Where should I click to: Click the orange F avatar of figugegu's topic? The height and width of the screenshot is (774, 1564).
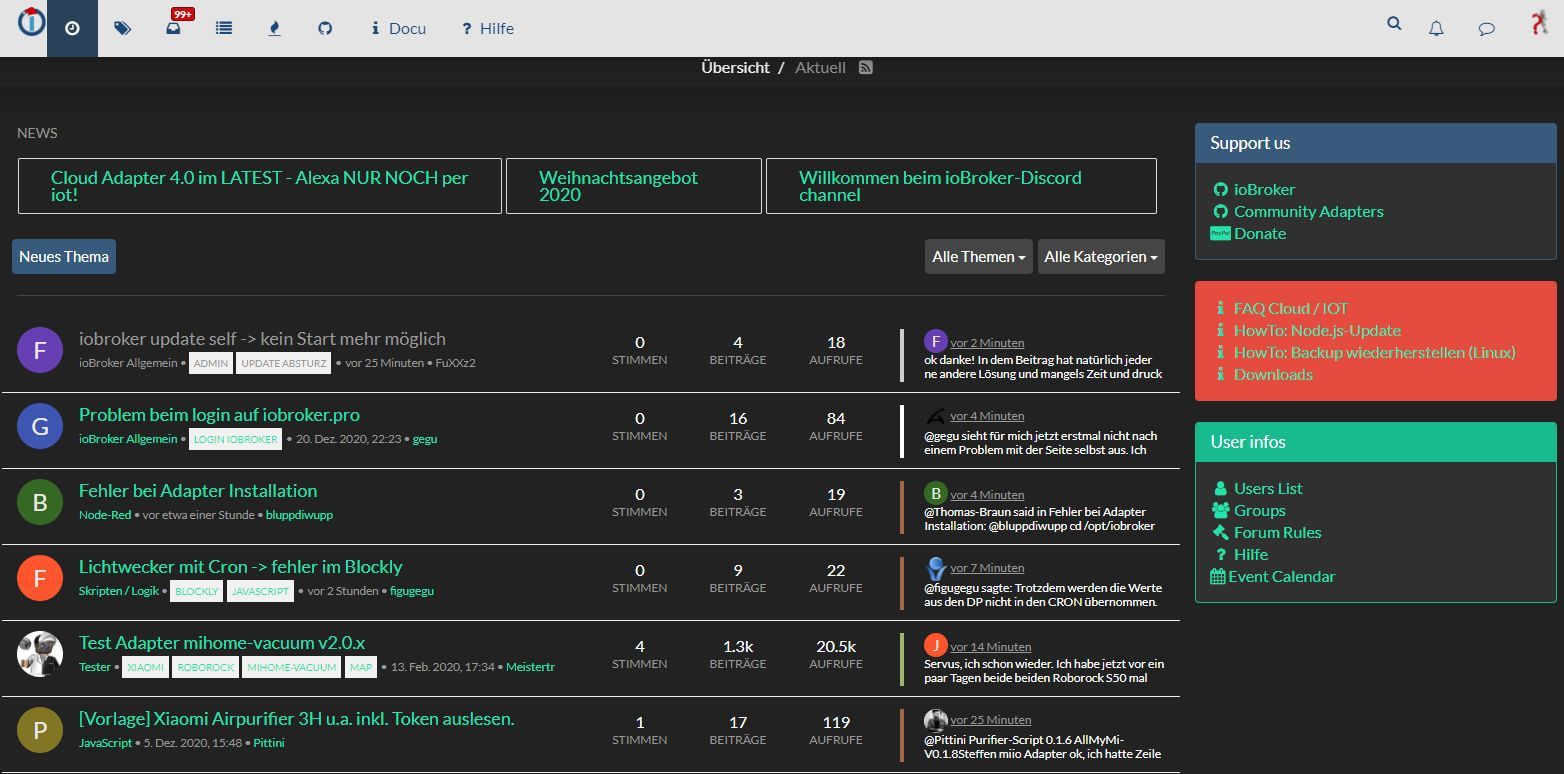40,578
